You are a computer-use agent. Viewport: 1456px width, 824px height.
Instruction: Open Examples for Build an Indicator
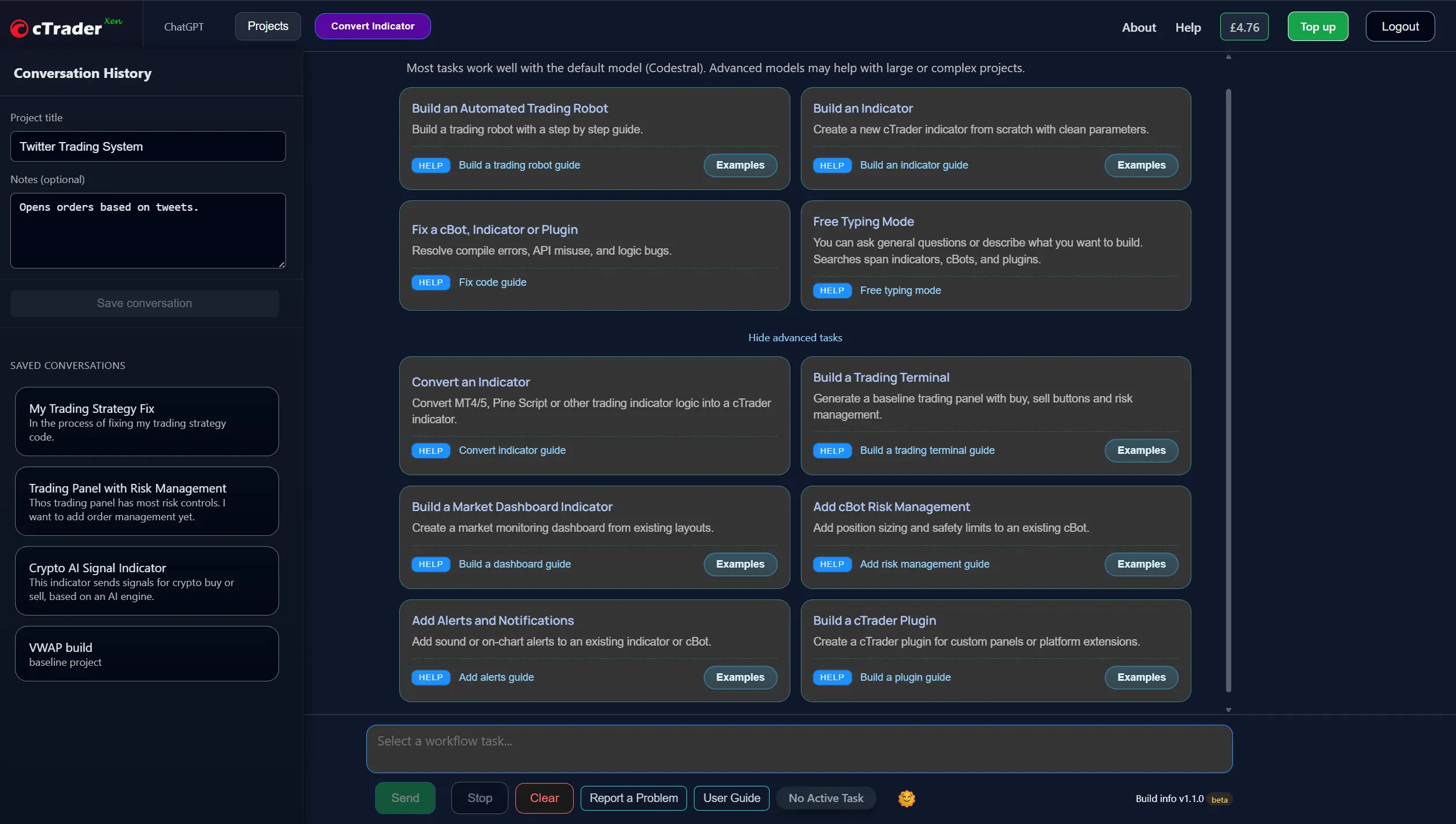(1141, 165)
